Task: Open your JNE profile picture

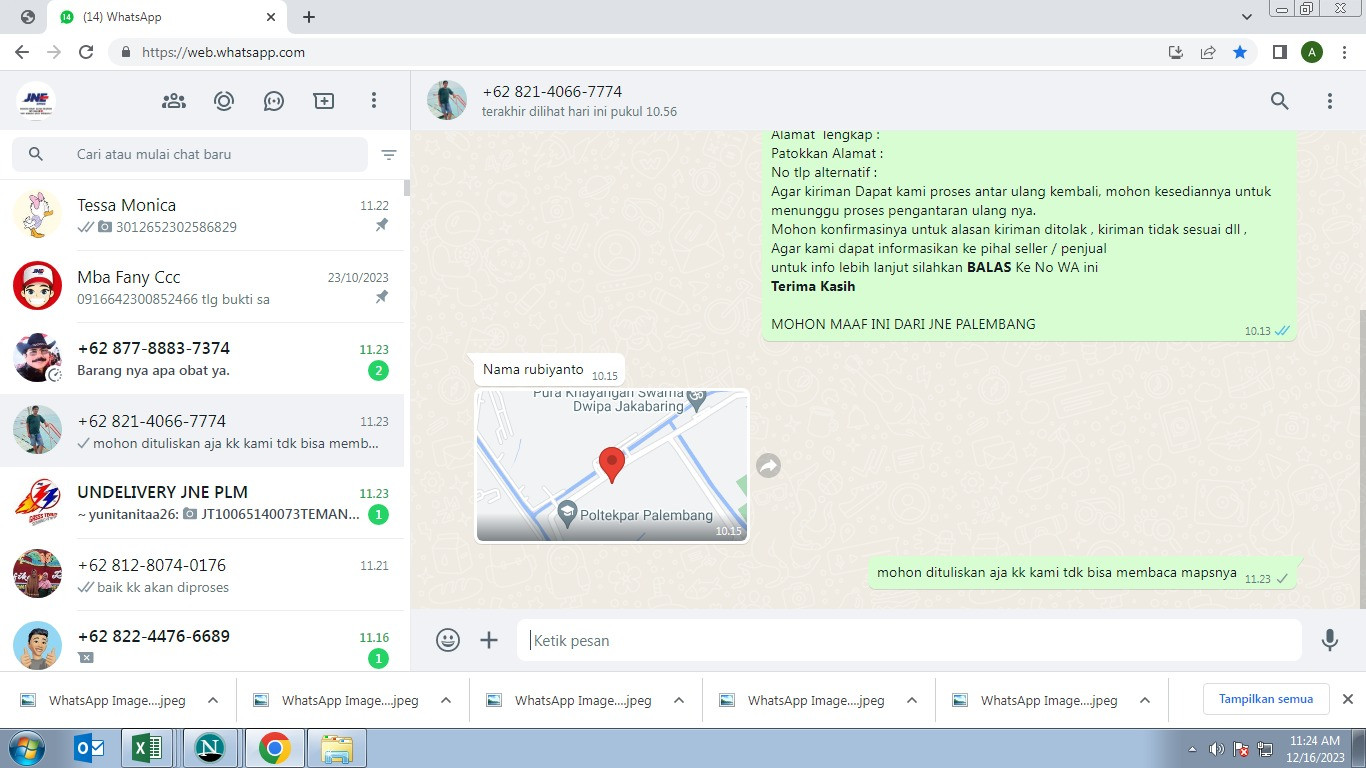Action: pos(36,100)
